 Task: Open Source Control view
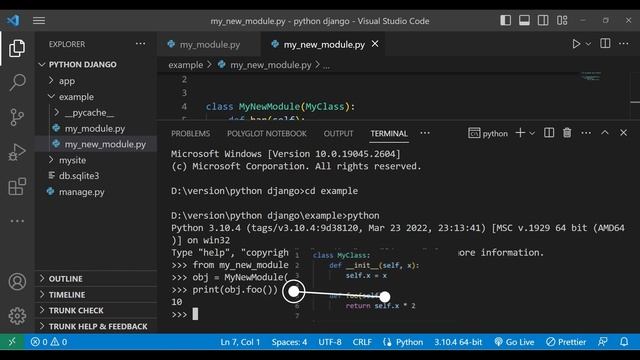(17, 117)
